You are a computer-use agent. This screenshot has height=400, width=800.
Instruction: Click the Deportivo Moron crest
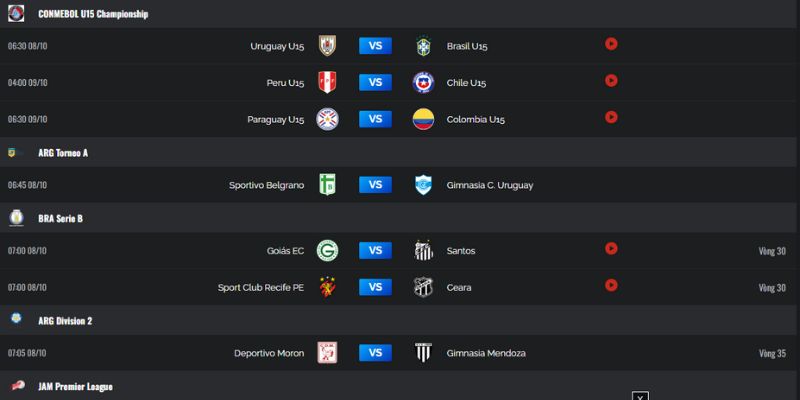pos(327,353)
